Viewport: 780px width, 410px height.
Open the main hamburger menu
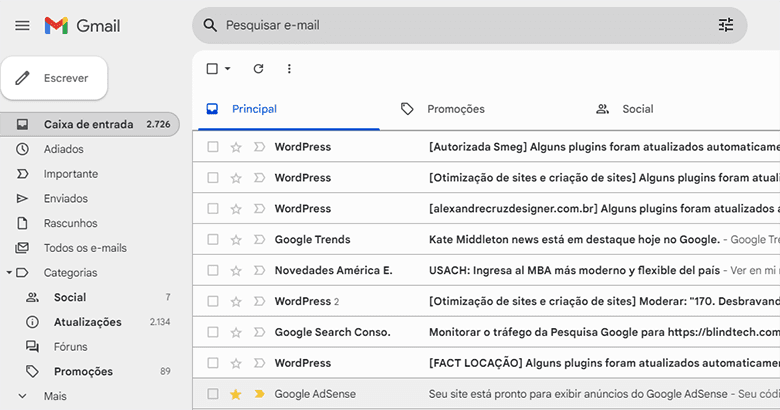pos(22,25)
